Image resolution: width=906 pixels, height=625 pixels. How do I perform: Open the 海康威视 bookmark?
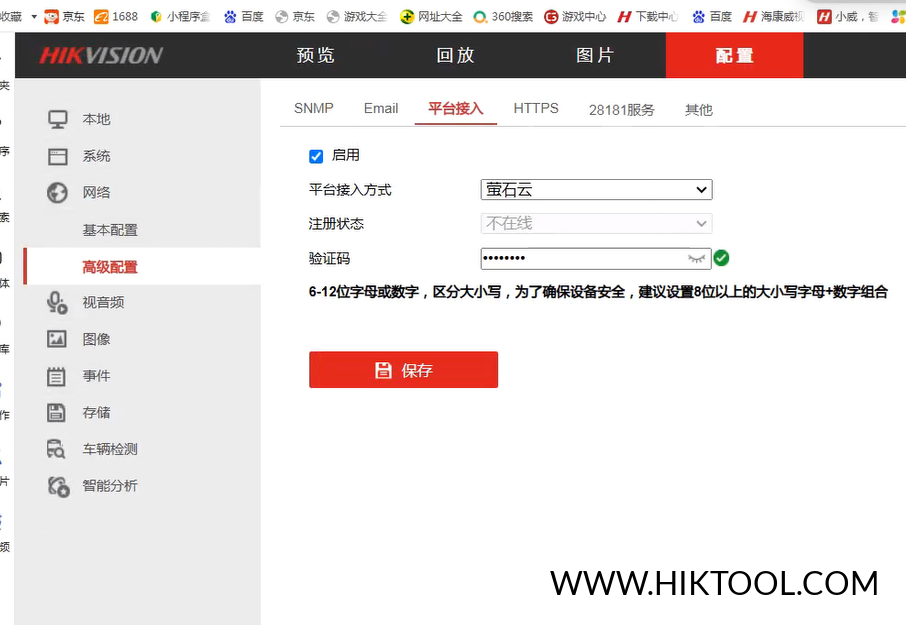[x=773, y=17]
